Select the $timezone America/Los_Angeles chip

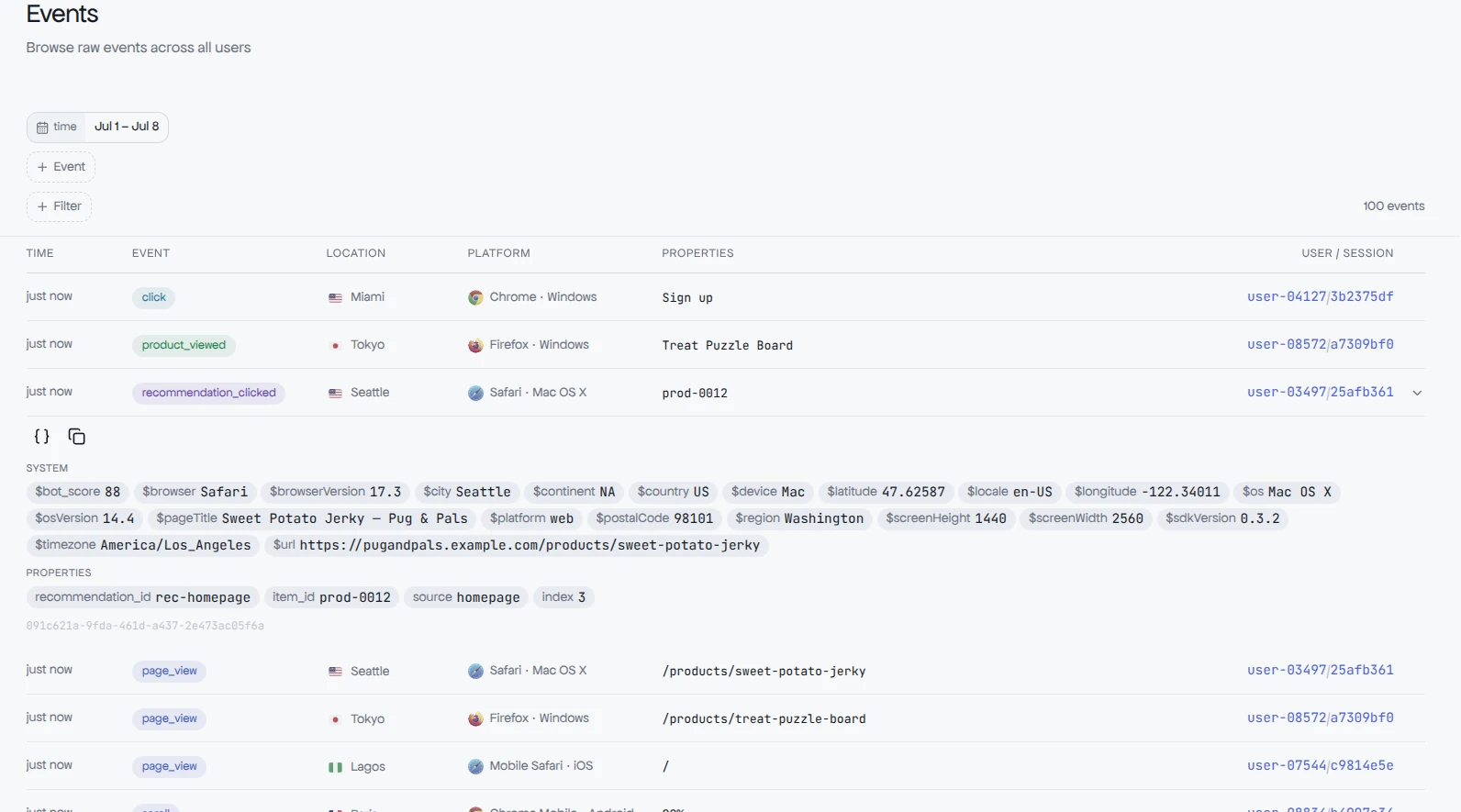tap(143, 545)
